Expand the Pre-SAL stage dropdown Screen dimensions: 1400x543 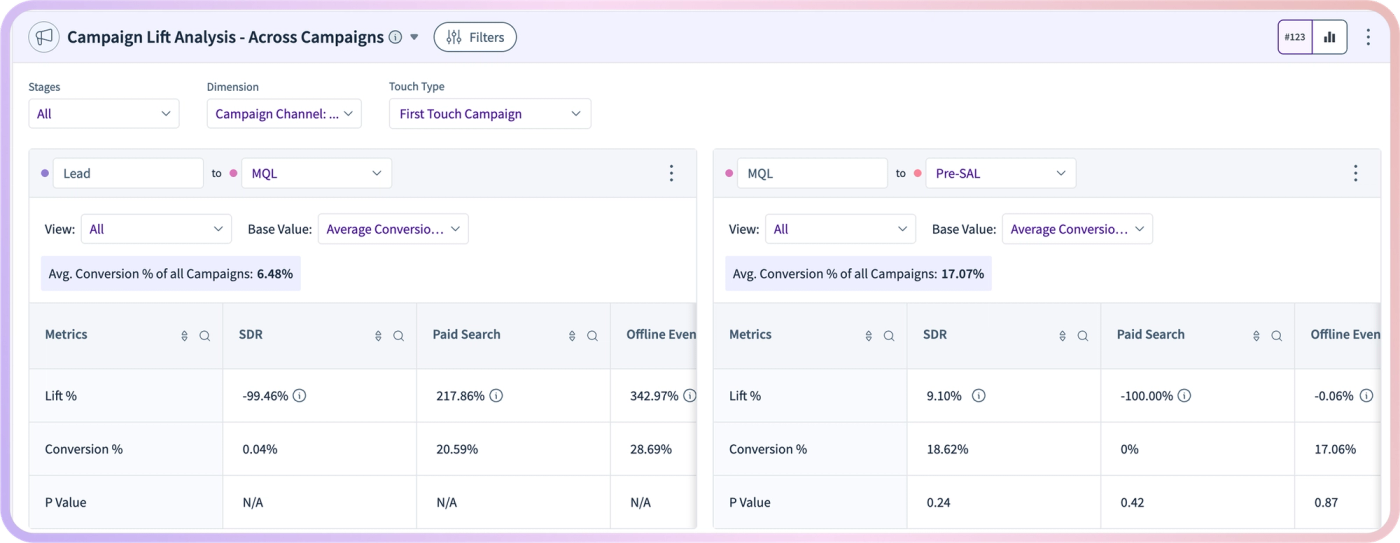(1001, 173)
